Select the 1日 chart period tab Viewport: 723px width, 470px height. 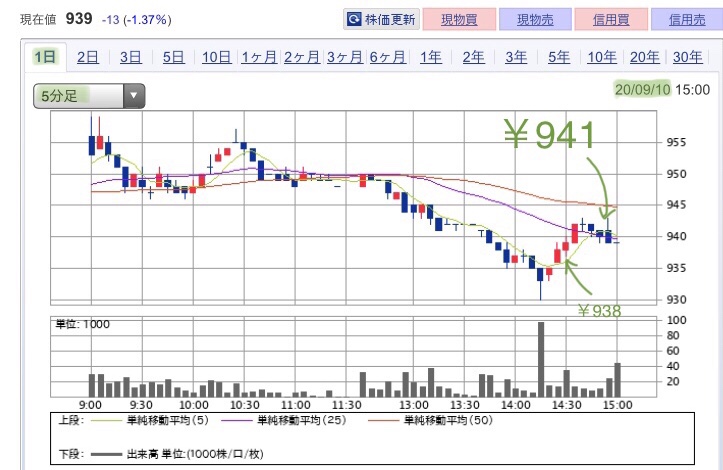(x=45, y=57)
